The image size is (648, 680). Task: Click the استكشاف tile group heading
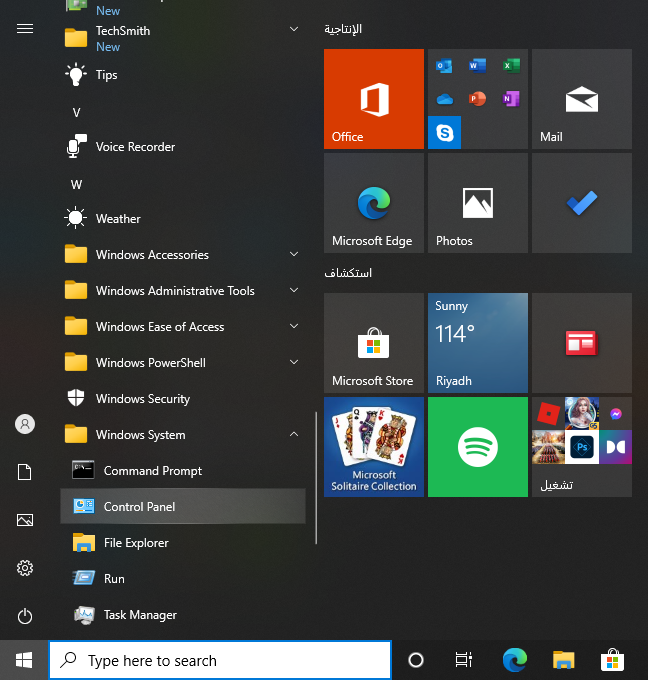tap(348, 273)
